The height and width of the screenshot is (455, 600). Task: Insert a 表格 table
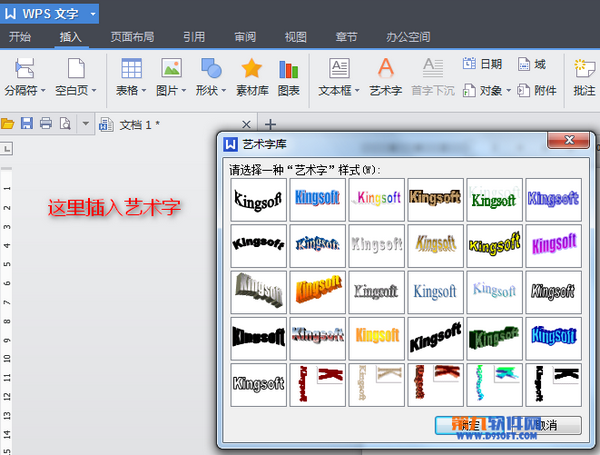click(131, 77)
